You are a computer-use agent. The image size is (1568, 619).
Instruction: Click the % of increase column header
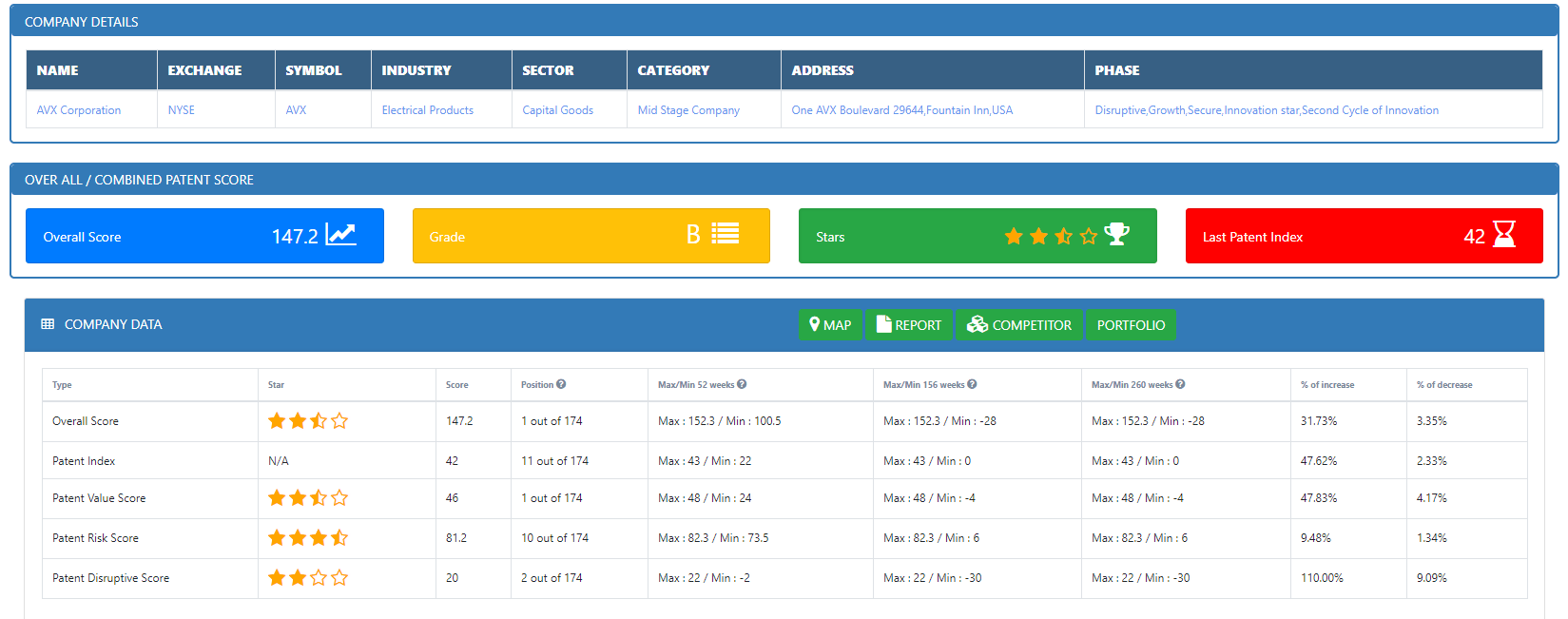[x=1327, y=385]
